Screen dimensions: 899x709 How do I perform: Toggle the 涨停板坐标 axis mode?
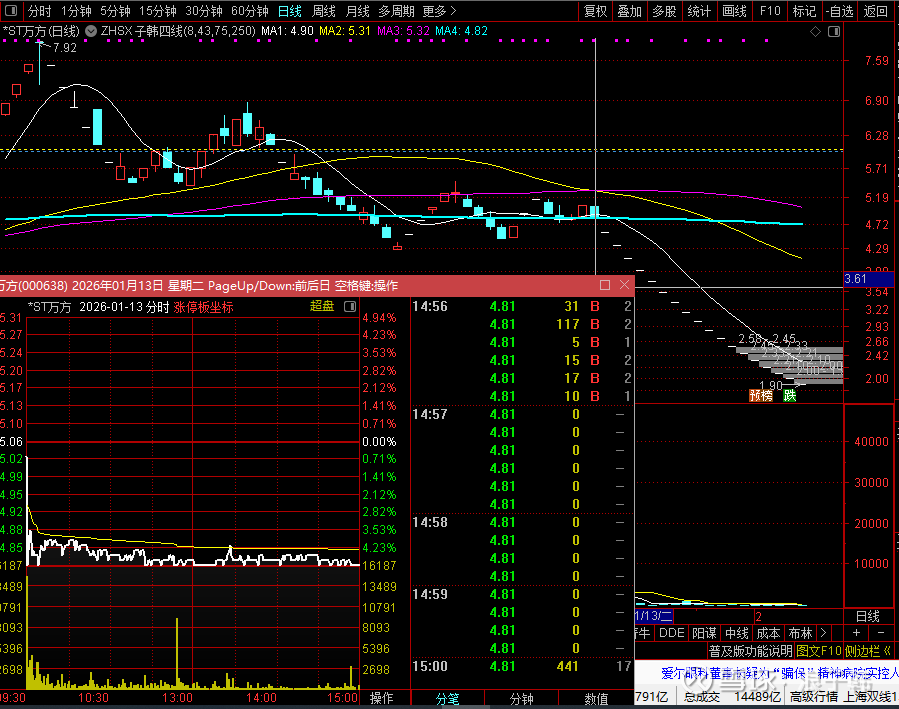tap(203, 307)
